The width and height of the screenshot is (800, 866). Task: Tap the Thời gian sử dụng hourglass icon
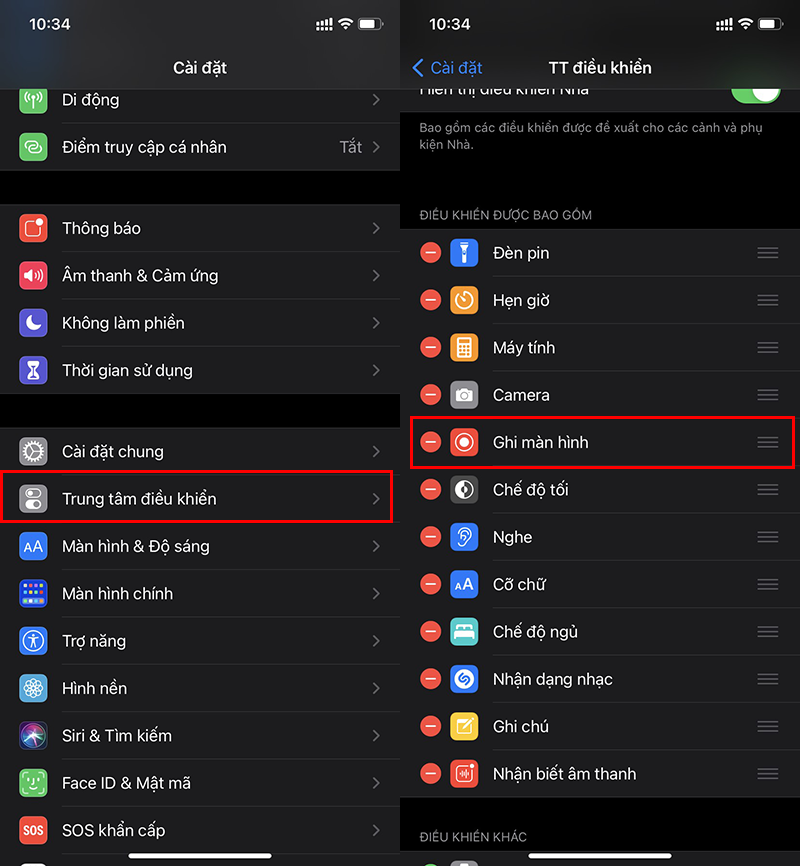33,370
